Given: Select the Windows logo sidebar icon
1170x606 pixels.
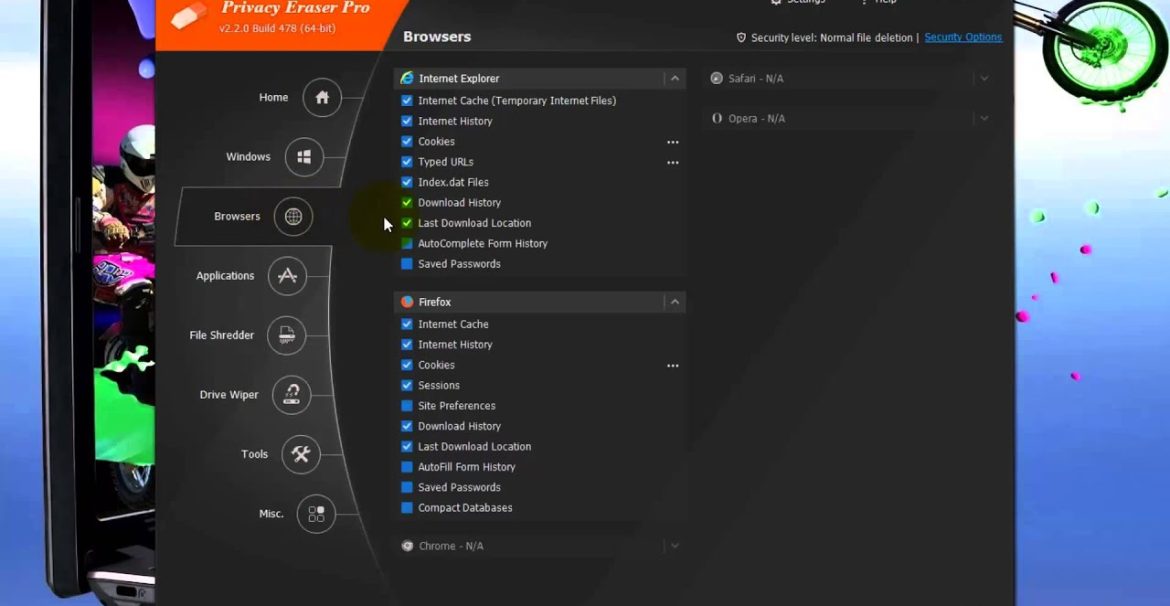Looking at the screenshot, I should pos(304,157).
